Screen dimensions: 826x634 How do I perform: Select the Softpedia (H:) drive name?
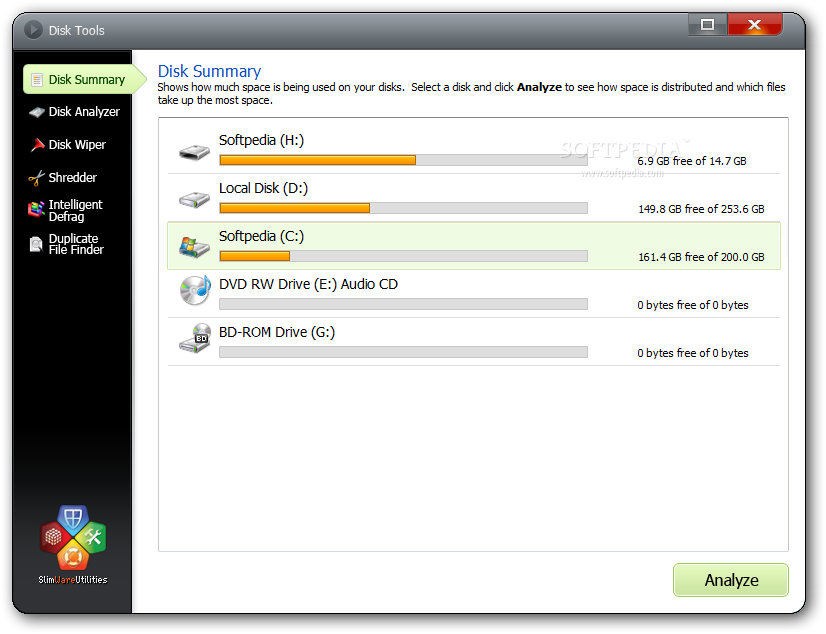261,140
